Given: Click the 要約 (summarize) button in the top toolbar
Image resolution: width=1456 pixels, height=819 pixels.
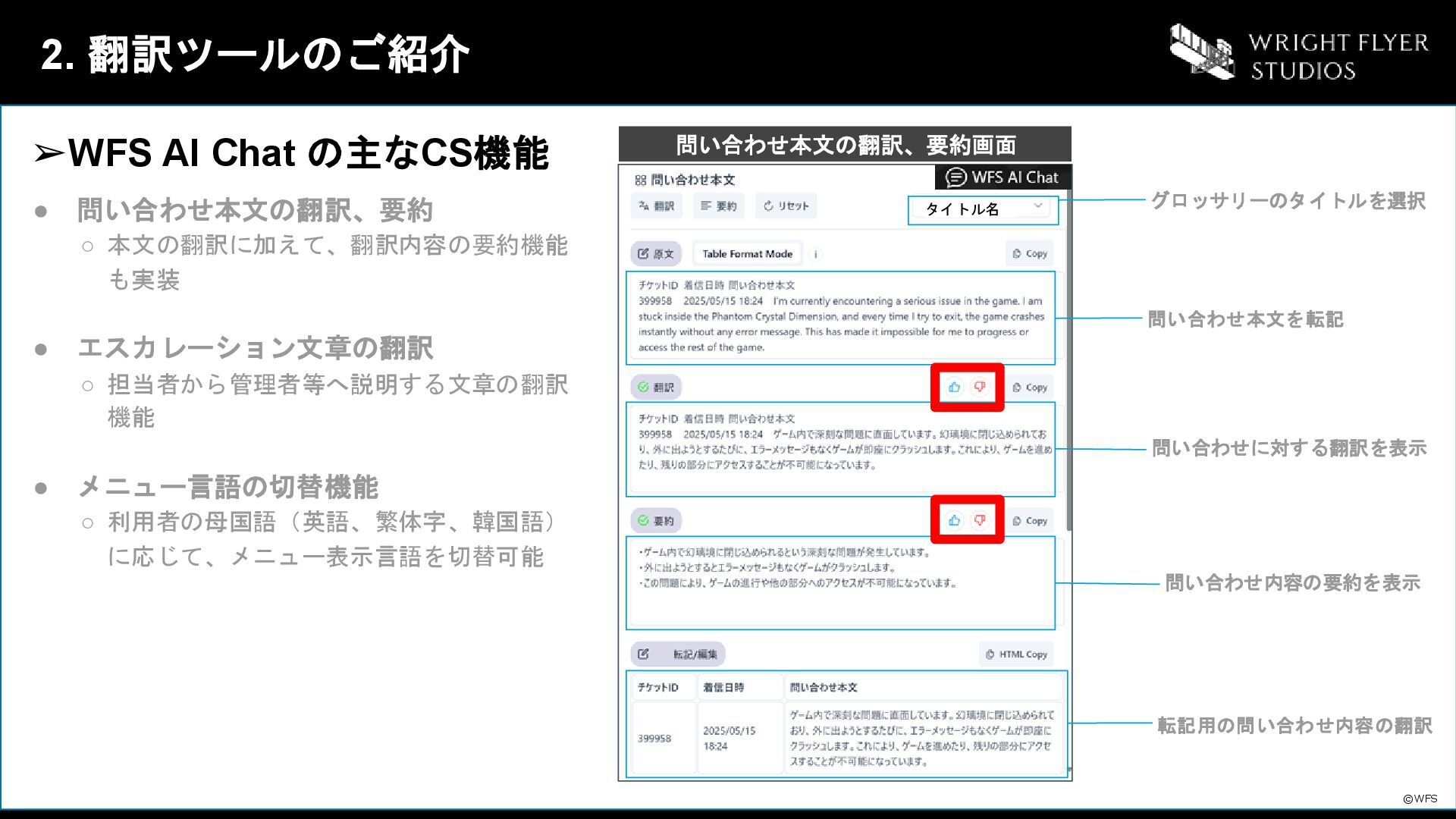Looking at the screenshot, I should pyautogui.click(x=719, y=206).
